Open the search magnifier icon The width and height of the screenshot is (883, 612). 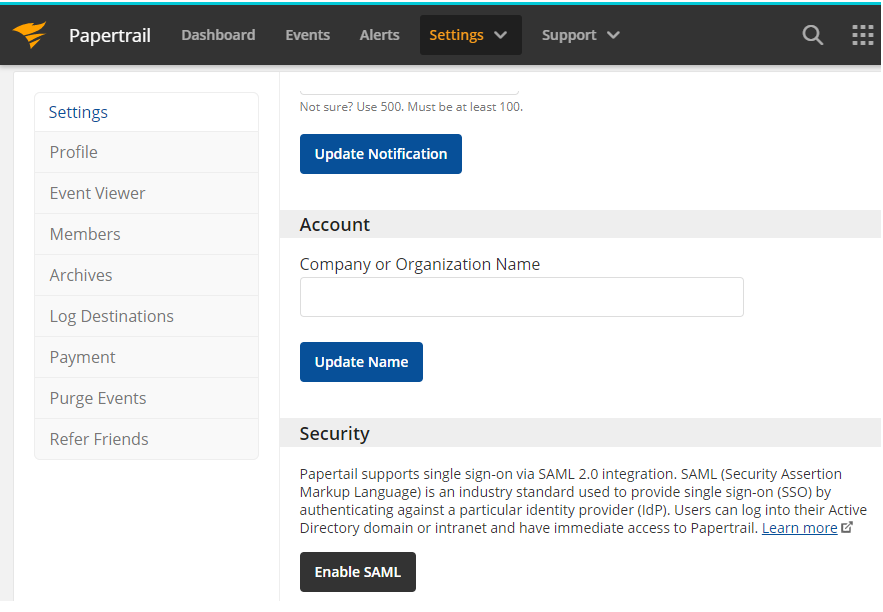point(813,35)
